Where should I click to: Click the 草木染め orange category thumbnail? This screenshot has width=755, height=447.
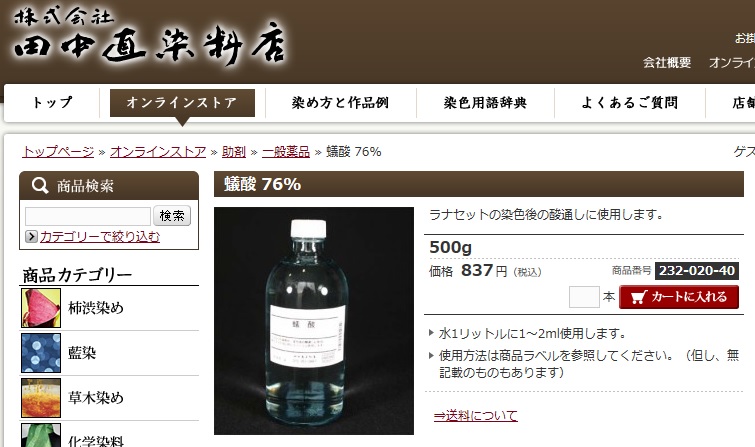(x=41, y=398)
